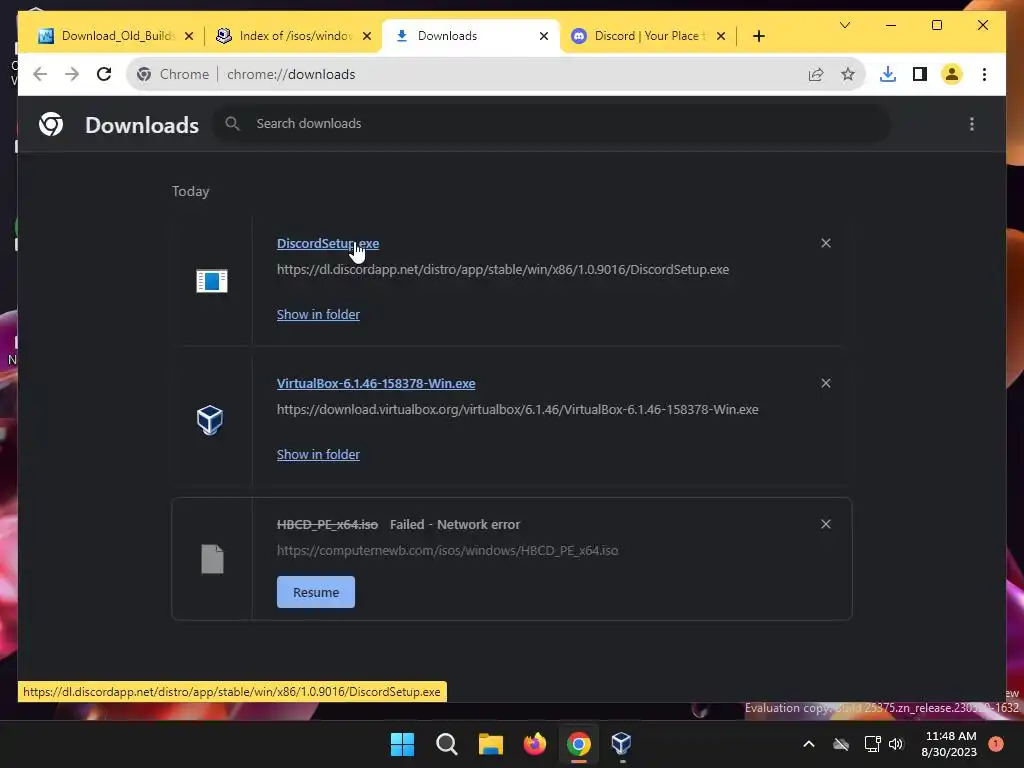Click the Chrome taskbar icon
Viewport: 1024px width, 768px height.
pos(579,744)
